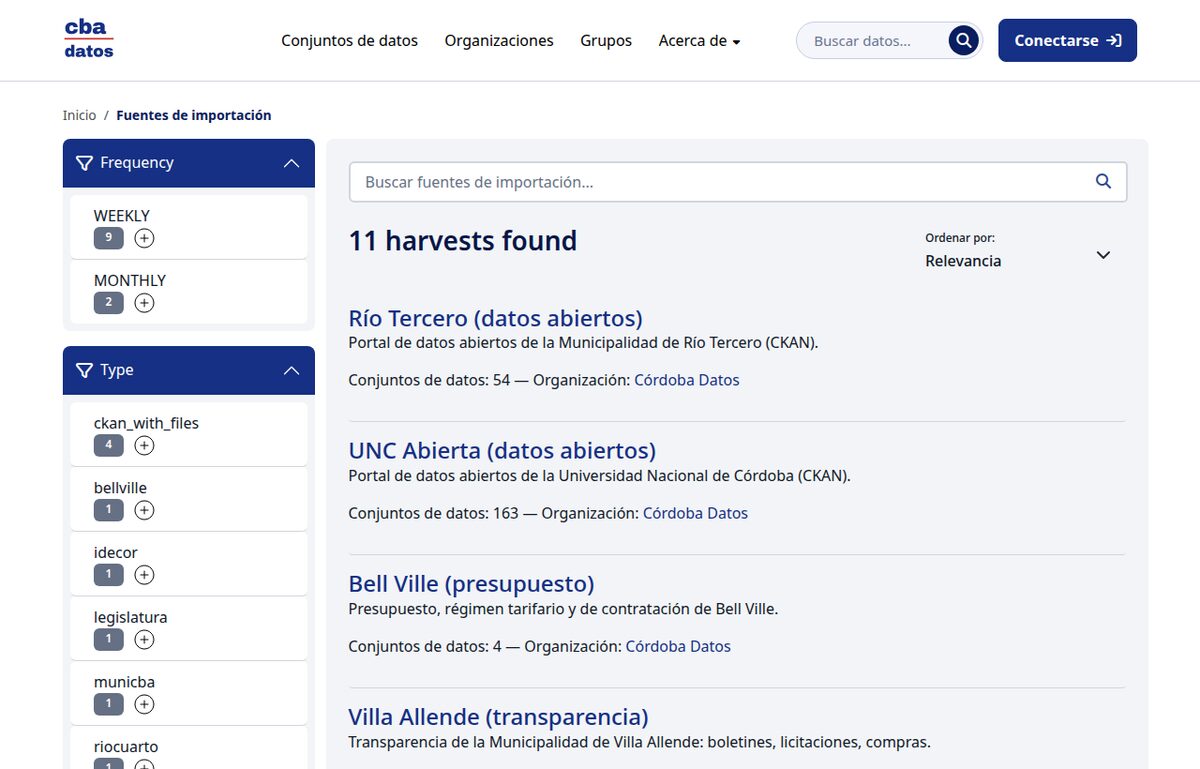Click magnifier icon in harvest search box
The height and width of the screenshot is (769, 1200).
point(1103,182)
